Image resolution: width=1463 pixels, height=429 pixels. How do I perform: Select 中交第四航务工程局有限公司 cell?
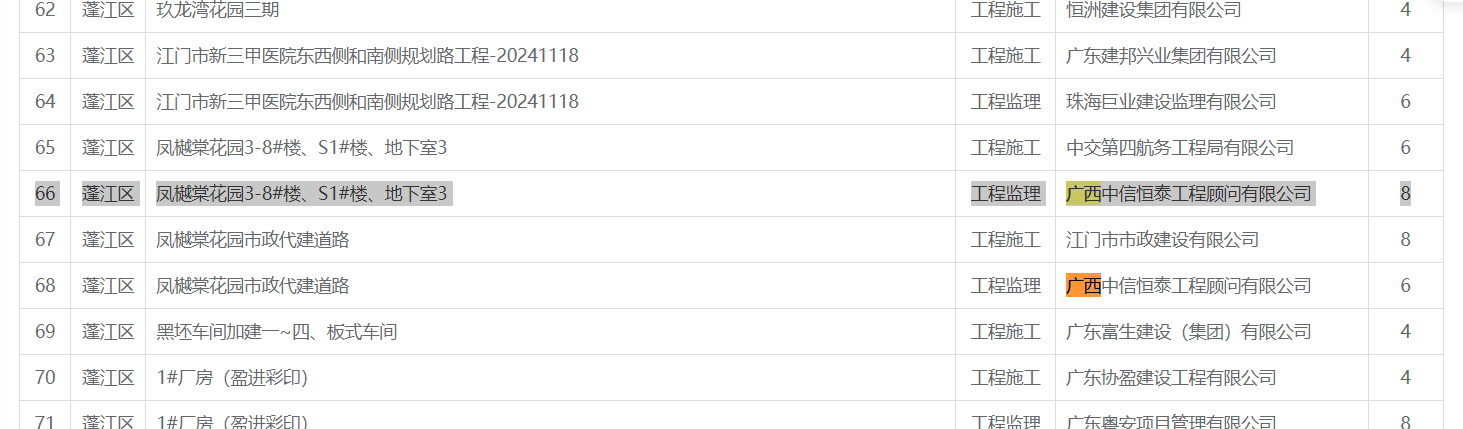1211,148
